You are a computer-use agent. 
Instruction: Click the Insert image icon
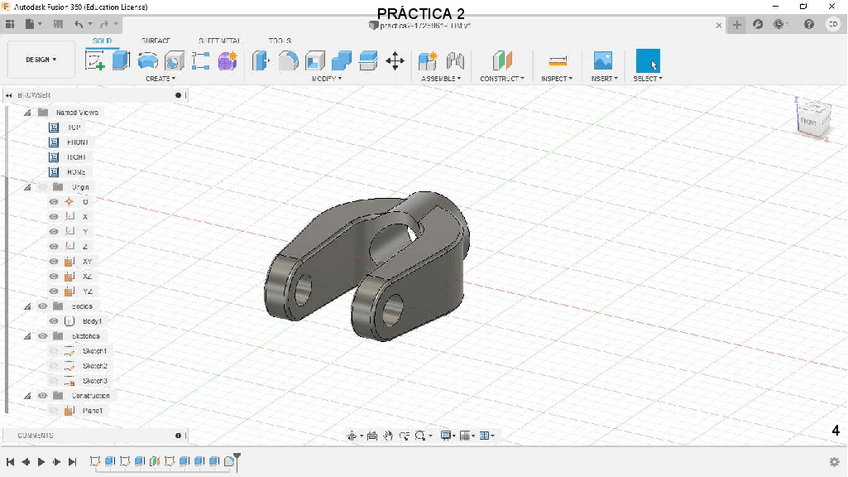[602, 61]
